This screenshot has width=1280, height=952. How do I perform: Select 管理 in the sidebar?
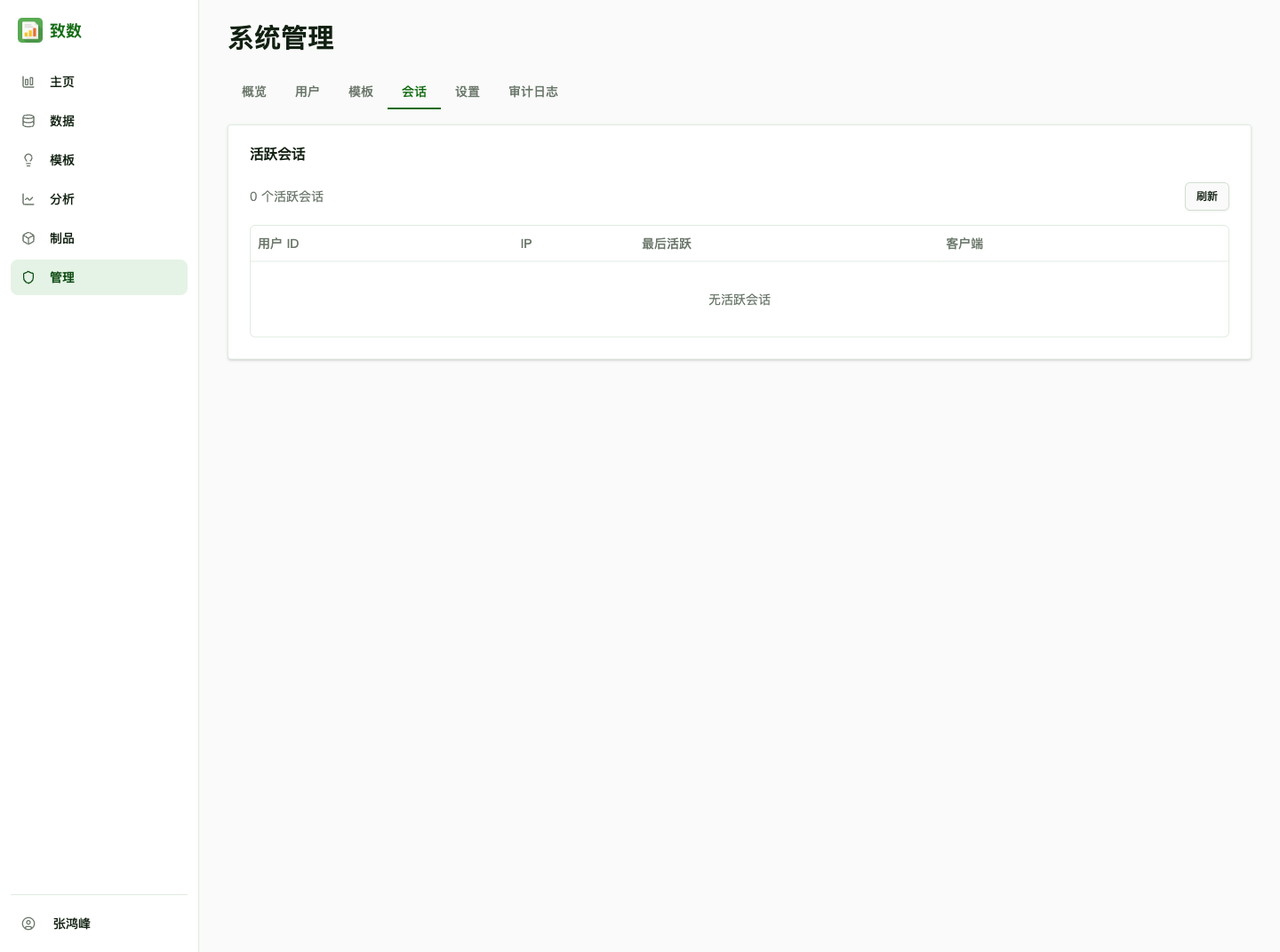(99, 277)
